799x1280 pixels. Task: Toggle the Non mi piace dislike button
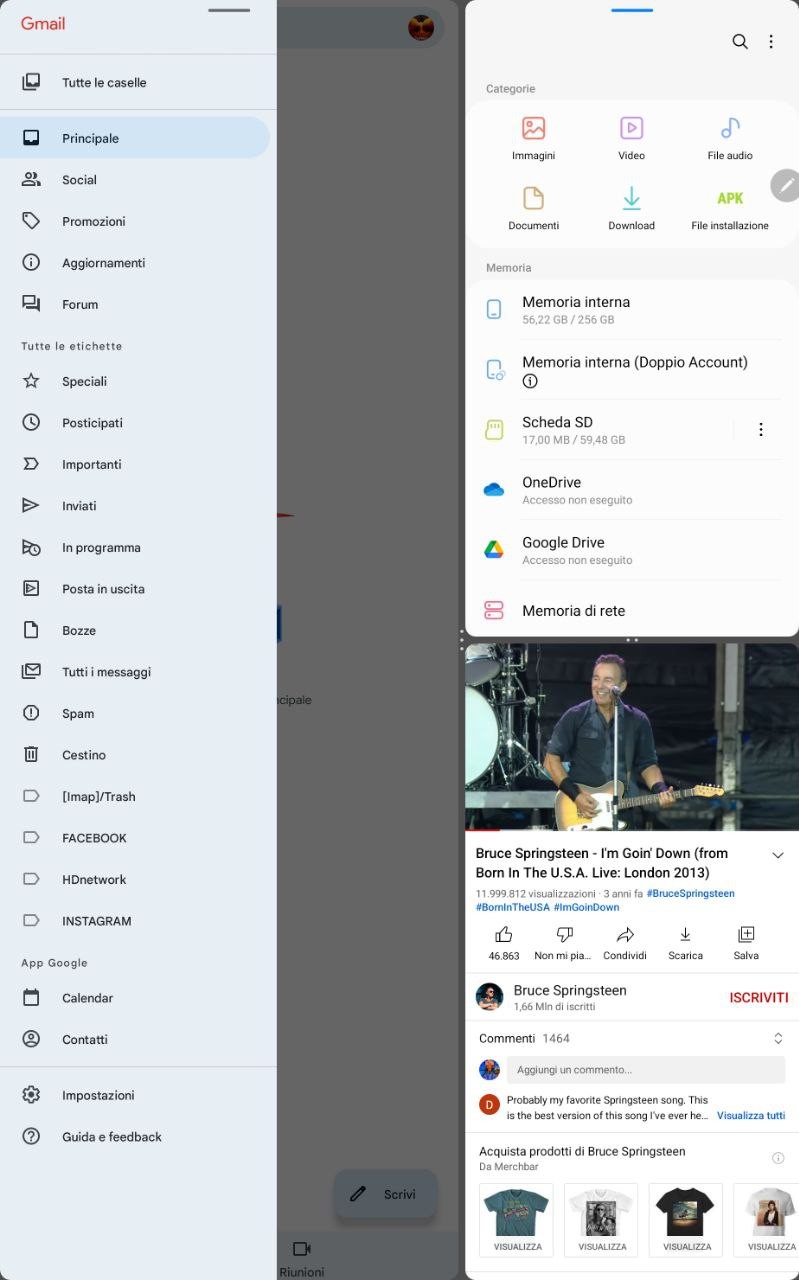point(565,943)
